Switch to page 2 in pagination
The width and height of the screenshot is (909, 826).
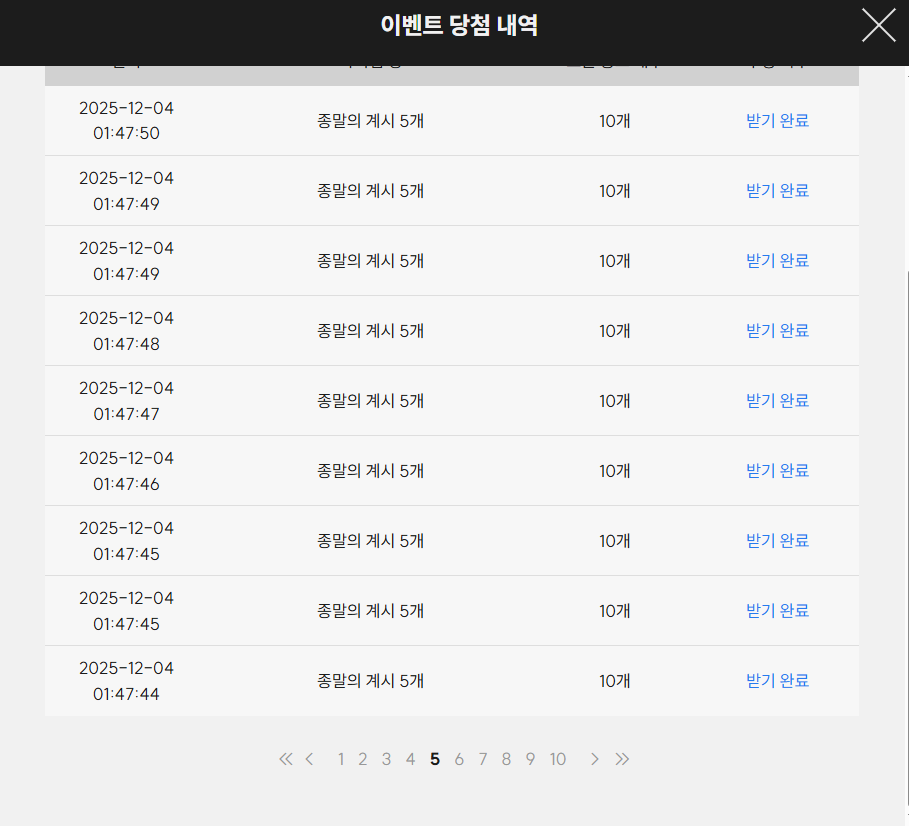click(x=363, y=759)
